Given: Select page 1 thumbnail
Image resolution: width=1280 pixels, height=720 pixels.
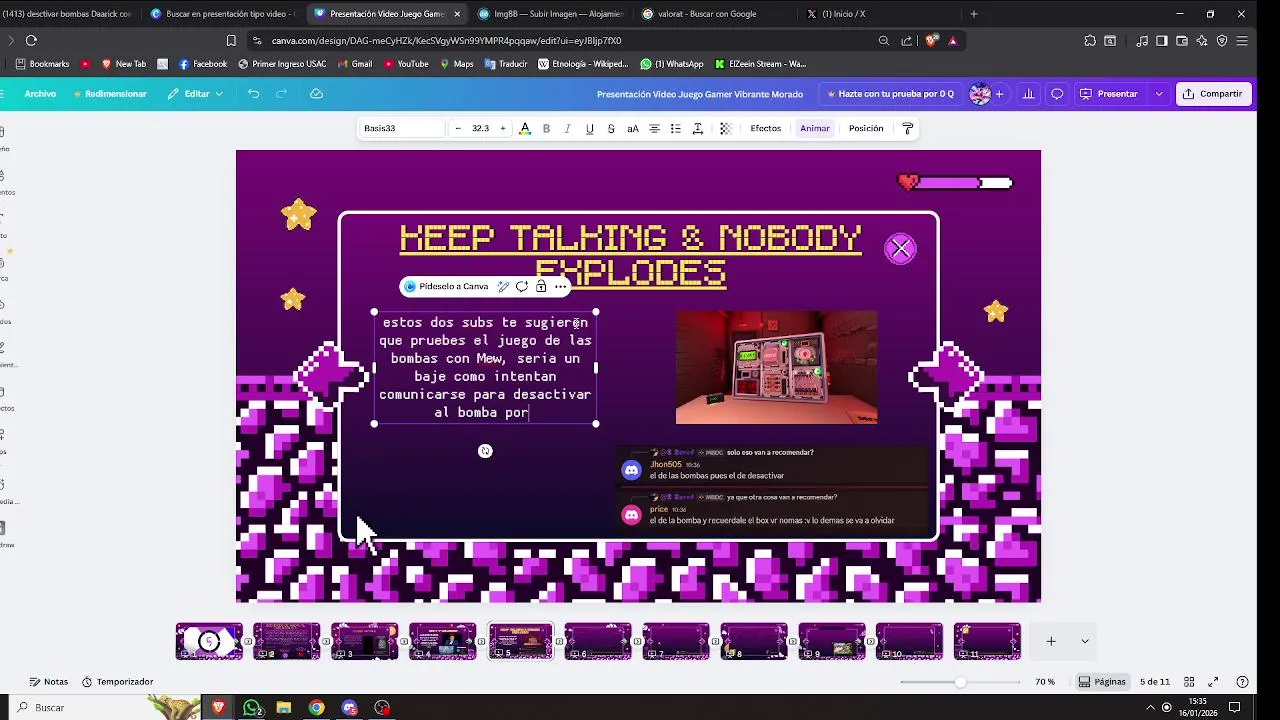Looking at the screenshot, I should point(209,641).
